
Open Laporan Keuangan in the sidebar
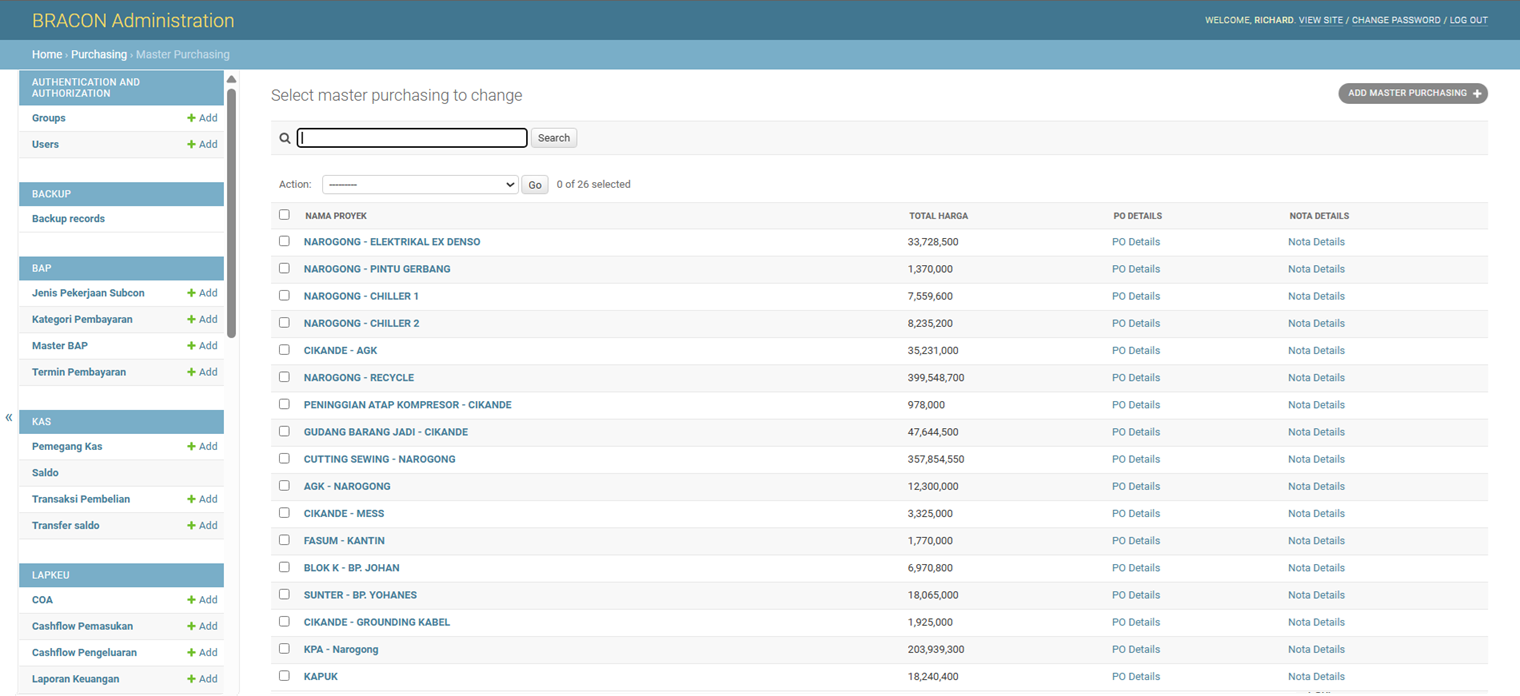pyautogui.click(x=75, y=679)
